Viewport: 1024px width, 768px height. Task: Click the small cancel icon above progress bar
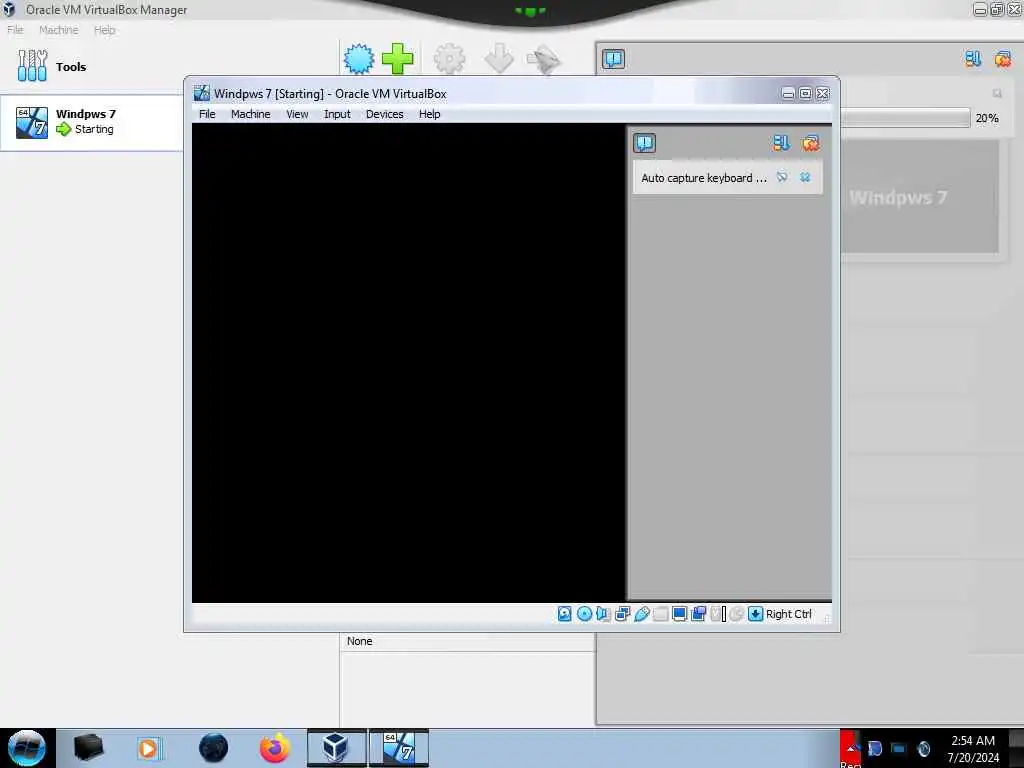coord(997,93)
